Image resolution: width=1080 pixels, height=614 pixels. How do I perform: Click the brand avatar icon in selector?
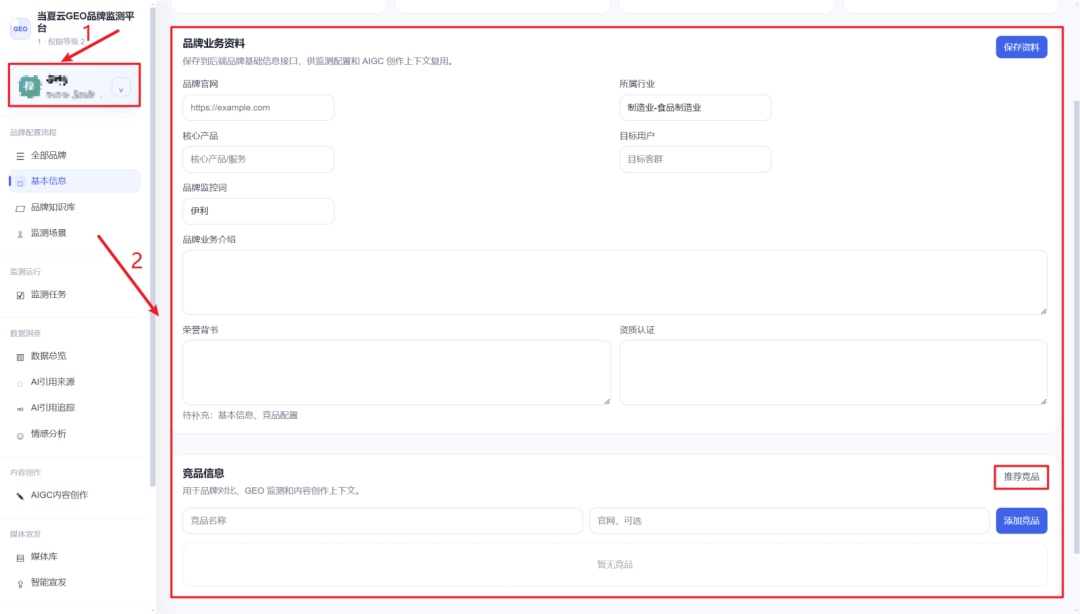[30, 87]
